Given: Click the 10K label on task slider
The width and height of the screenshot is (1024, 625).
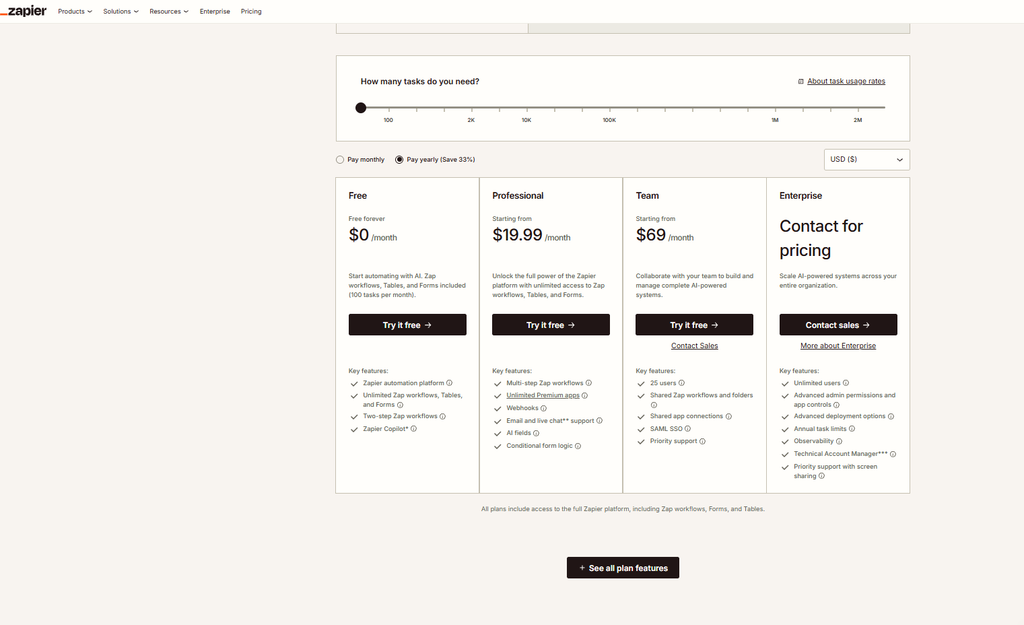Looking at the screenshot, I should (x=526, y=120).
